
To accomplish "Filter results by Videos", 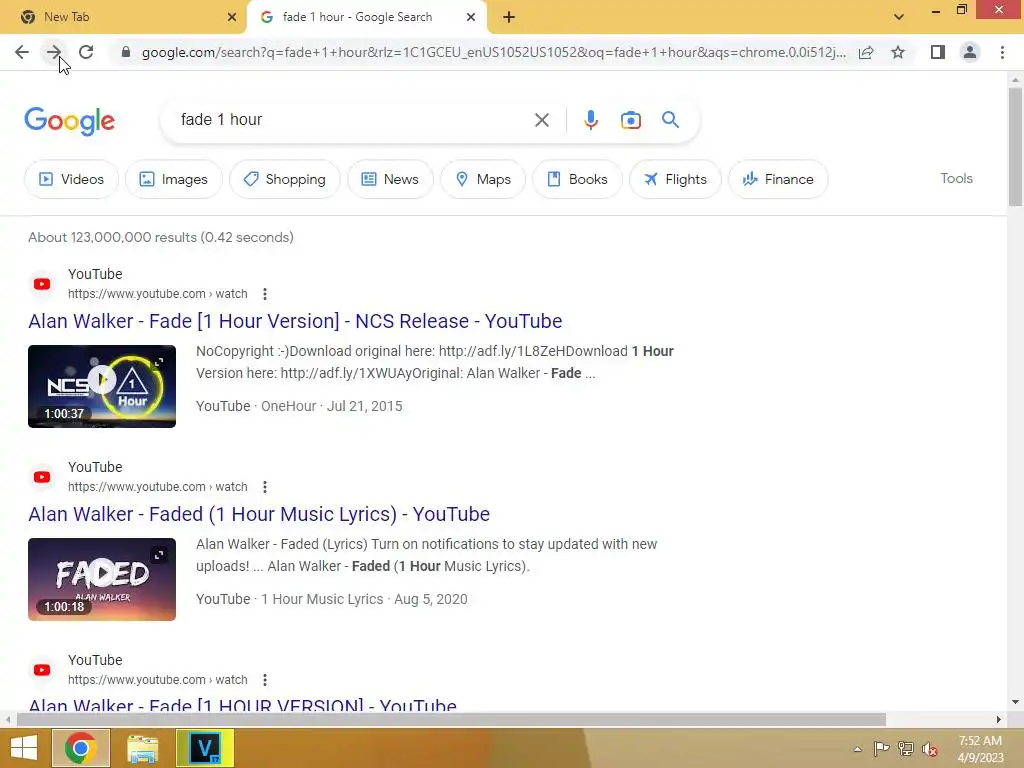I will tap(72, 179).
